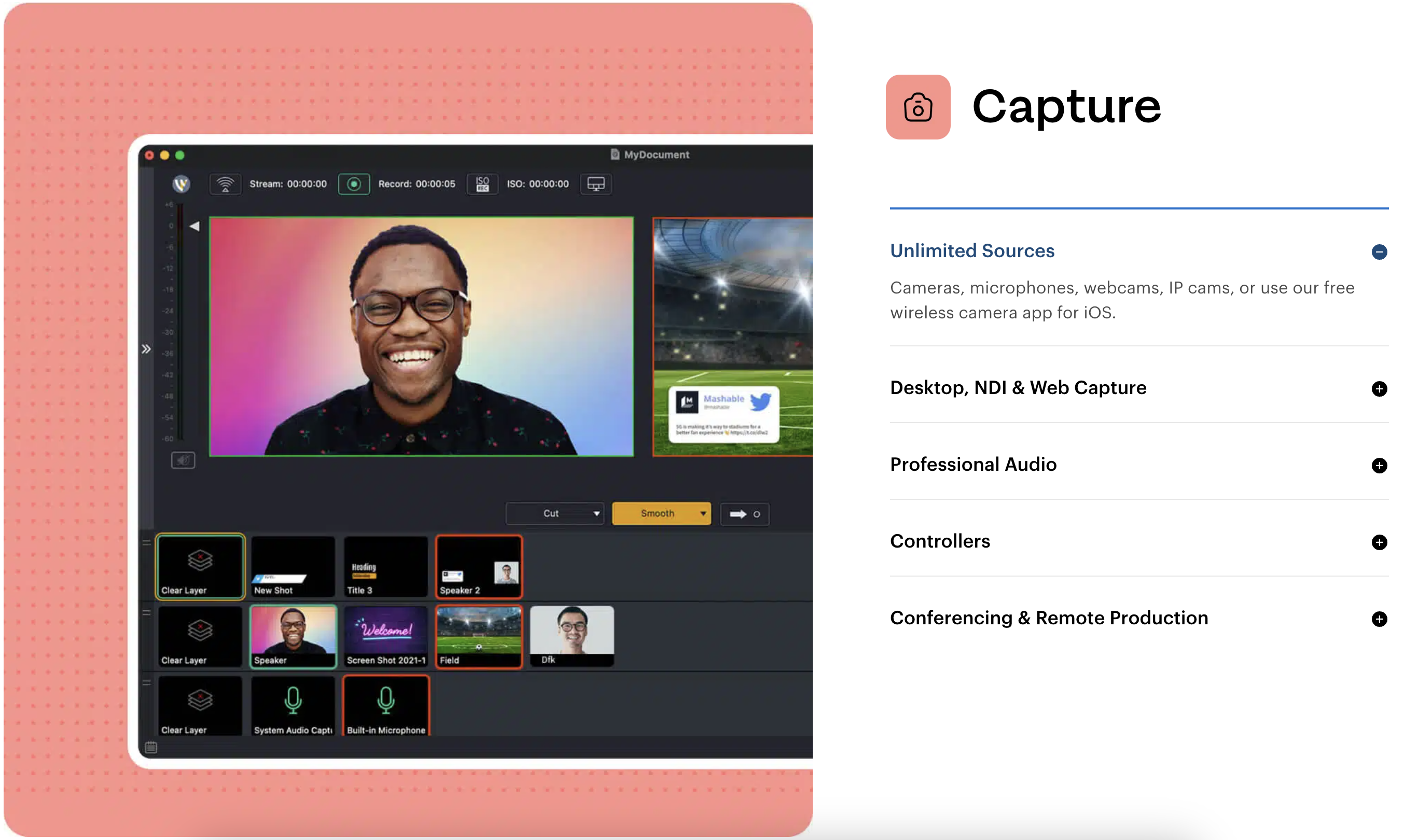Click the ISO: 00:00:00 timer text

coord(538,184)
